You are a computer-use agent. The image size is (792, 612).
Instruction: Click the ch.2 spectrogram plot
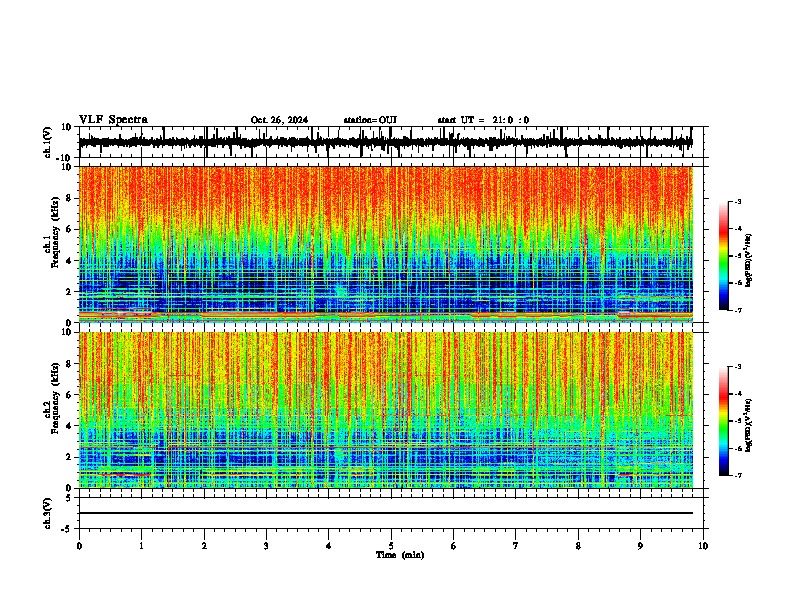coord(386,410)
